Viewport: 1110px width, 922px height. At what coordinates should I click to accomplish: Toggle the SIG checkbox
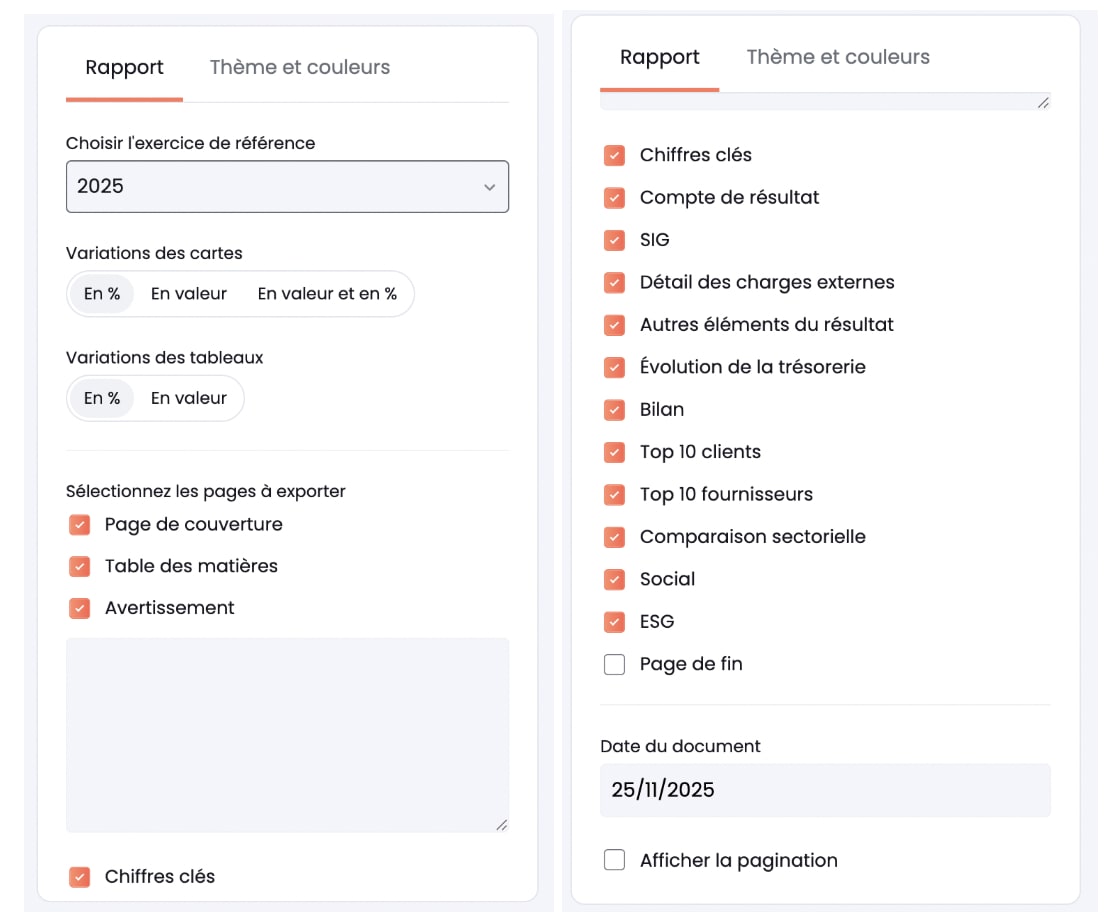(x=614, y=240)
